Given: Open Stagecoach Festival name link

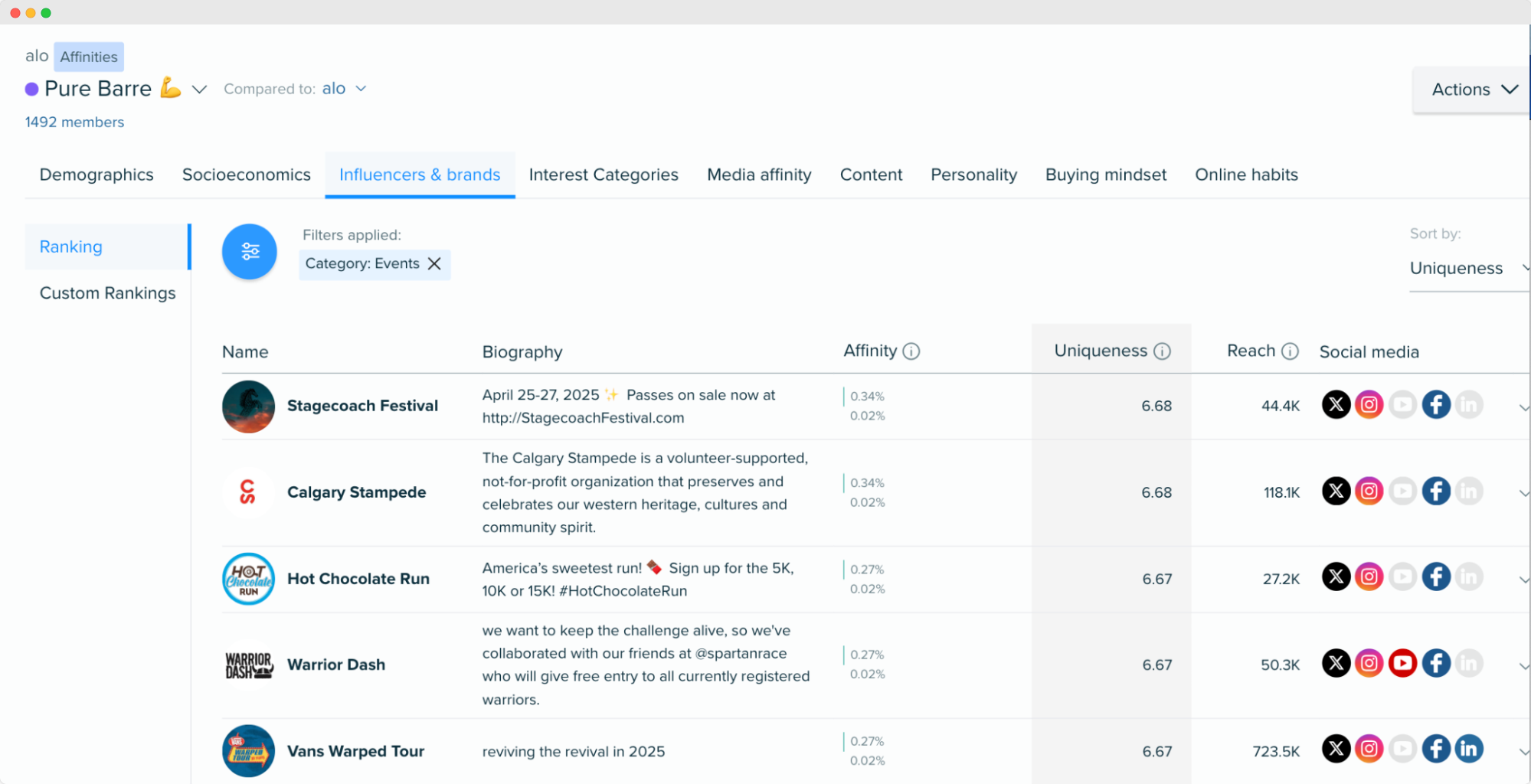Looking at the screenshot, I should (x=362, y=406).
